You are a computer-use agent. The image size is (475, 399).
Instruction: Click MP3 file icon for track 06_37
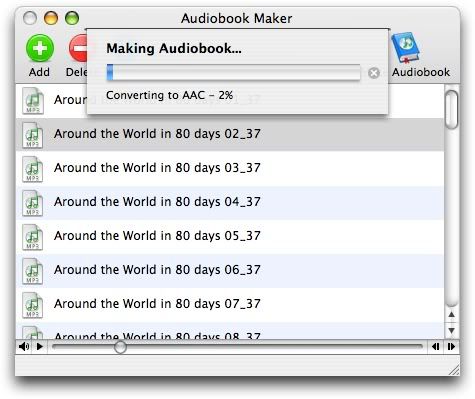[x=32, y=271]
